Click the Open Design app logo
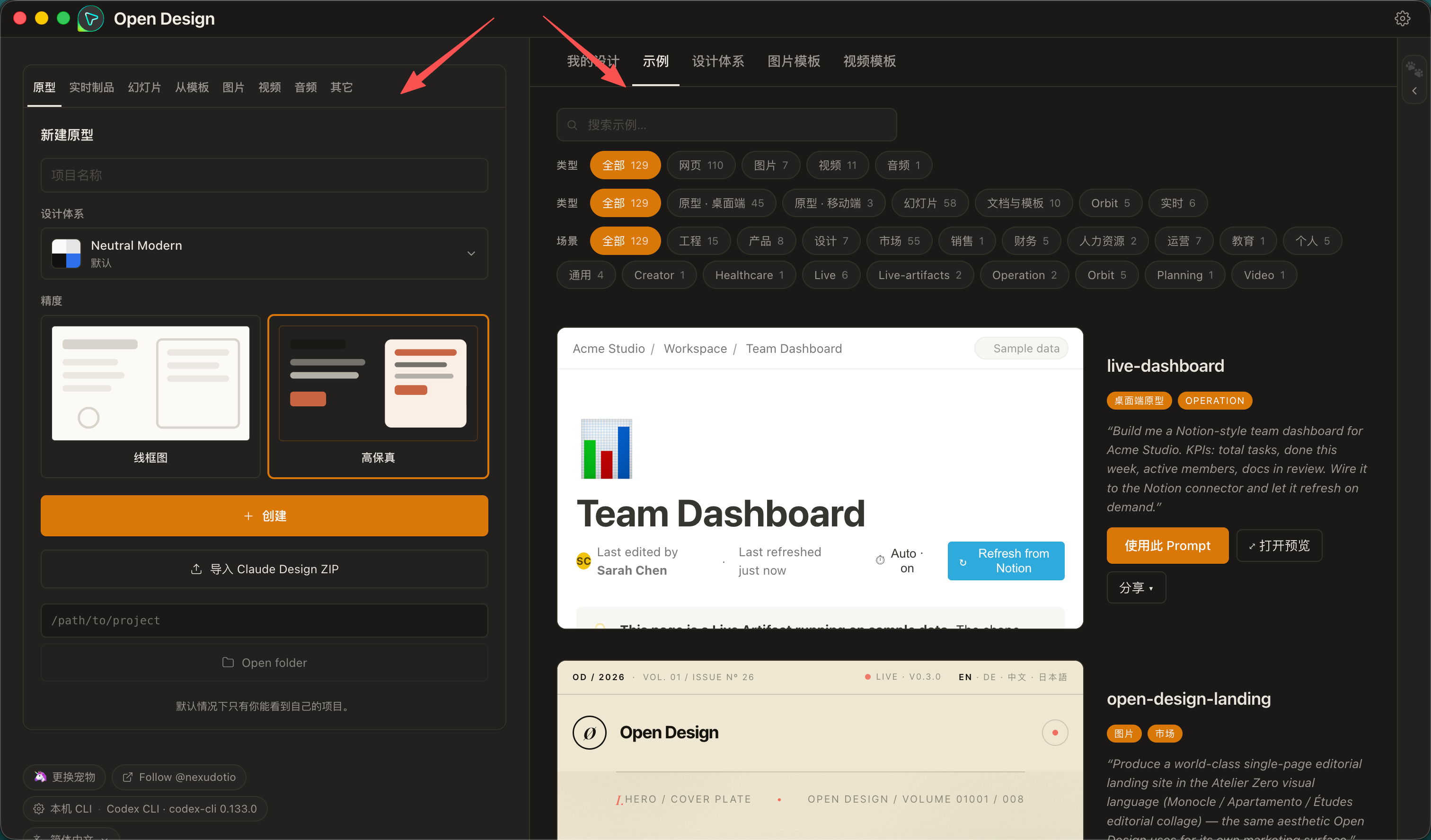Image resolution: width=1431 pixels, height=840 pixels. (91, 19)
